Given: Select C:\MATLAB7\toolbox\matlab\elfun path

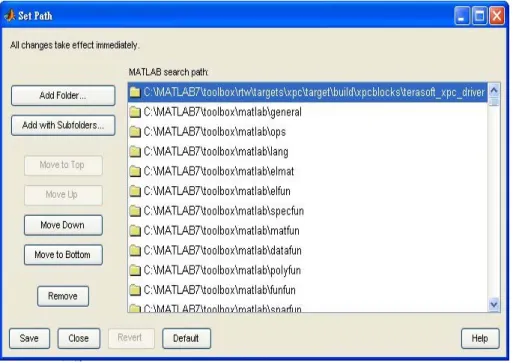Looking at the screenshot, I should tap(307, 191).
